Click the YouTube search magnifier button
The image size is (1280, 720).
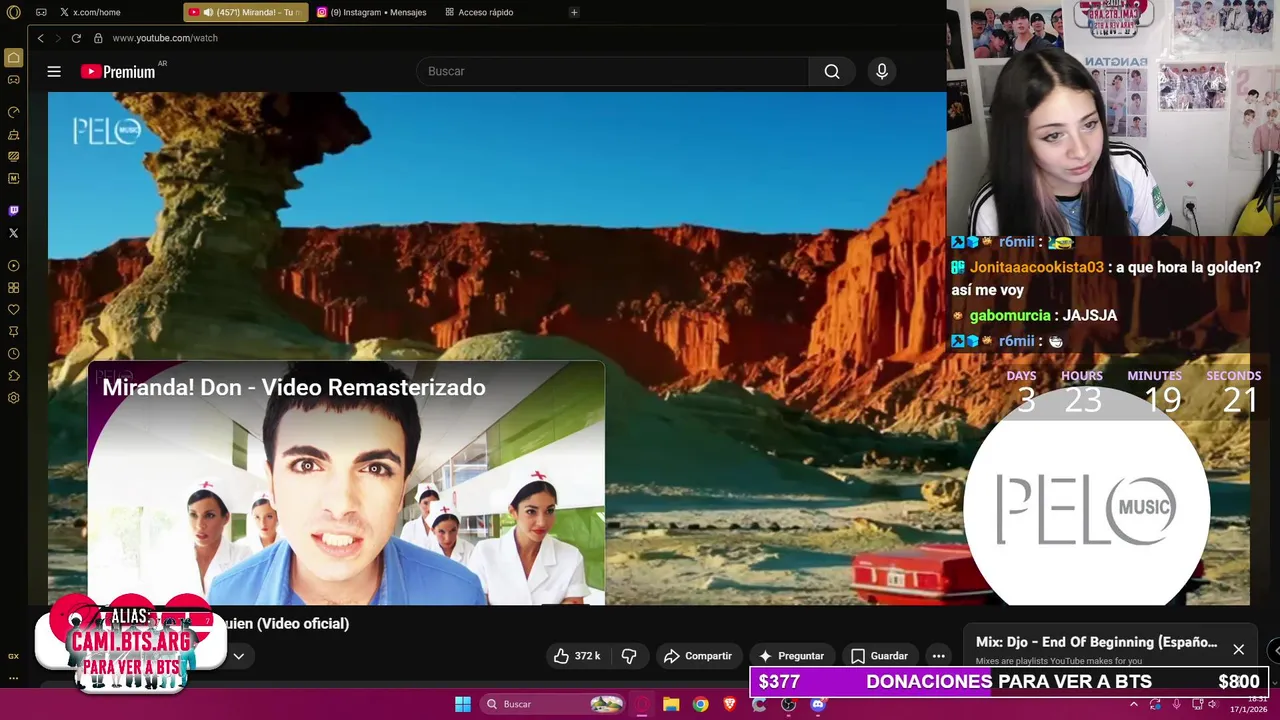(x=832, y=71)
